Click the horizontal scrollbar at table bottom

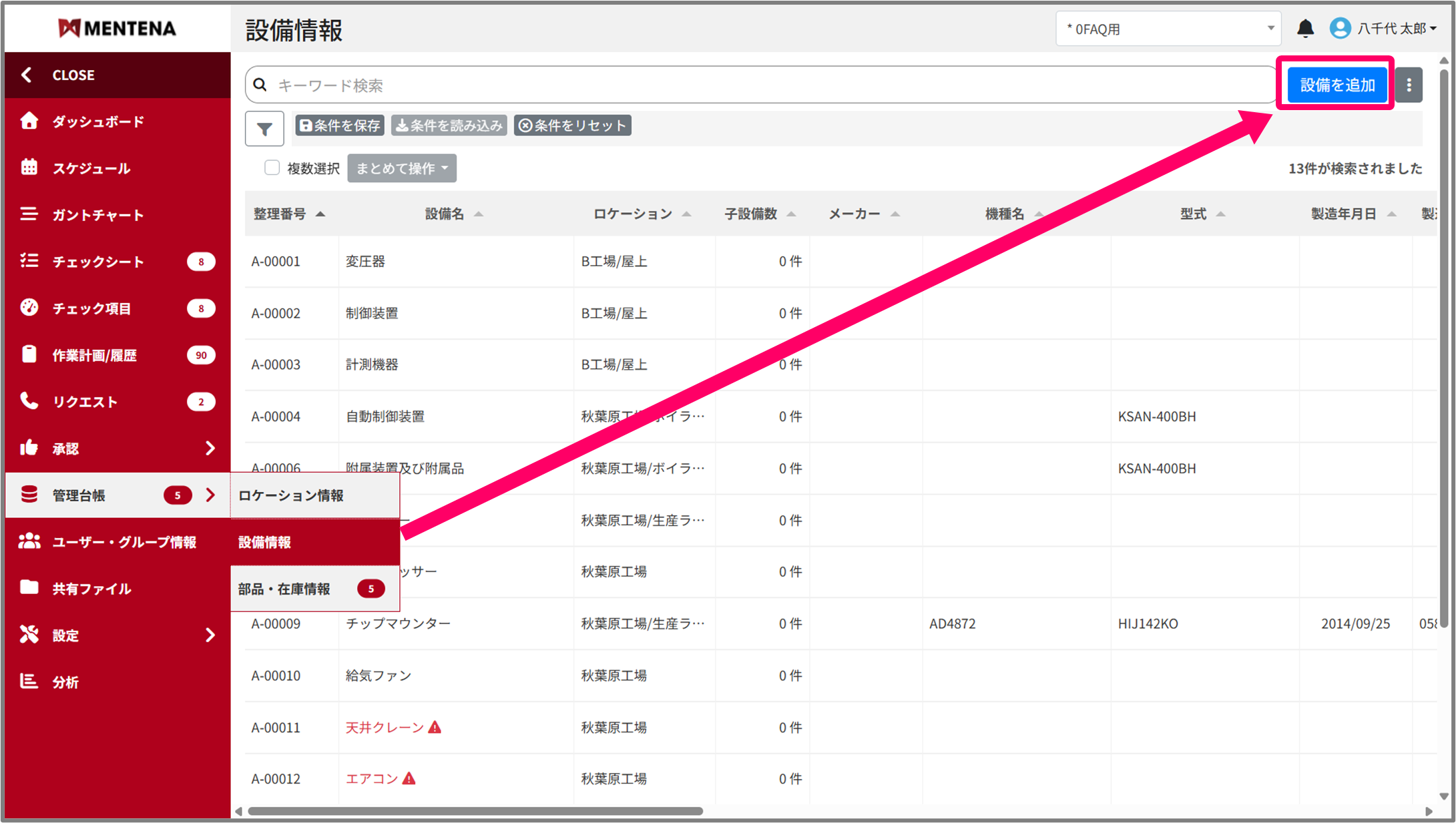(x=475, y=811)
